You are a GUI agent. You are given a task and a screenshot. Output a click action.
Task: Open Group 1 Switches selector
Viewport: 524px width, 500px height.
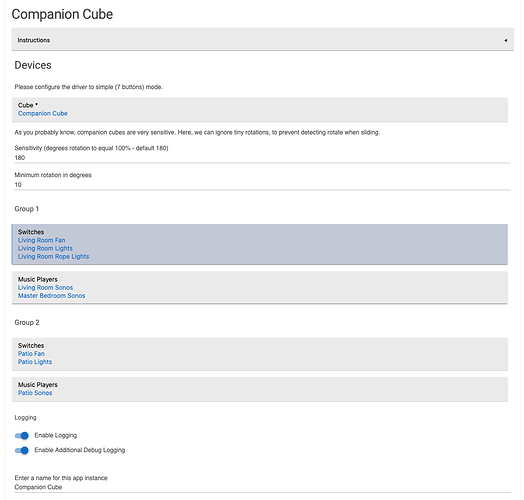(x=260, y=244)
